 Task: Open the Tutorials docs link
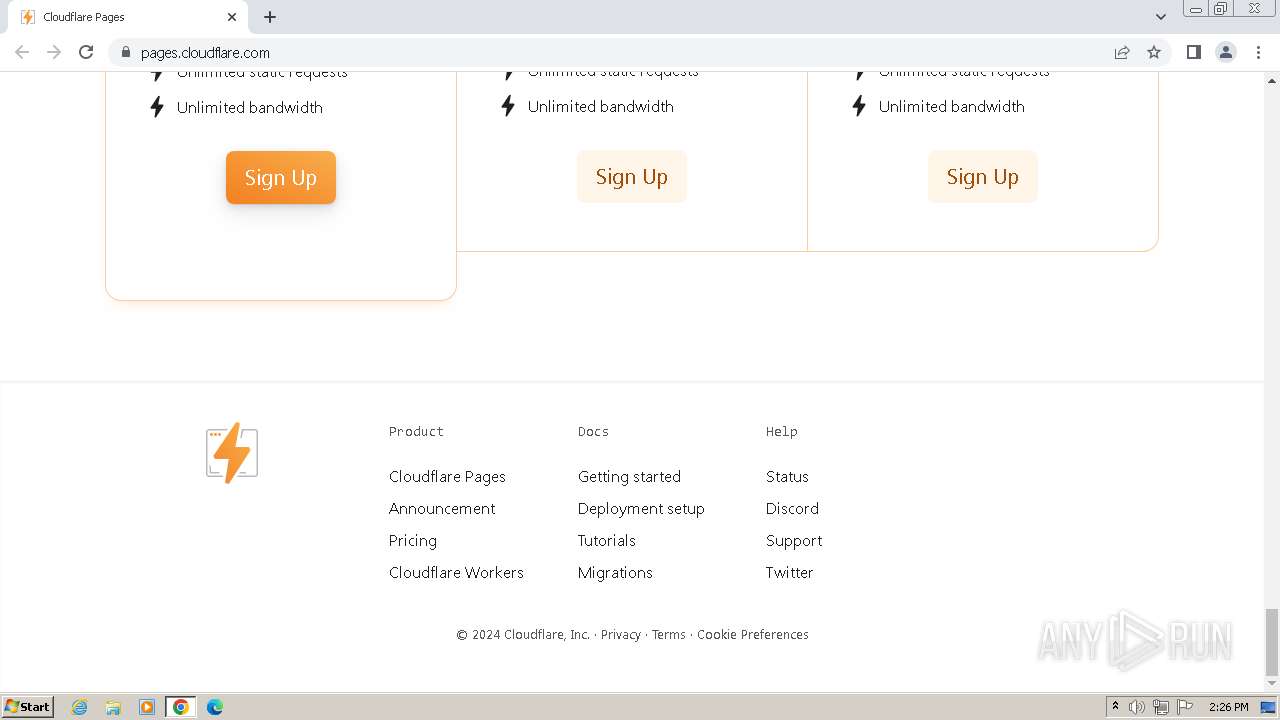(x=607, y=540)
